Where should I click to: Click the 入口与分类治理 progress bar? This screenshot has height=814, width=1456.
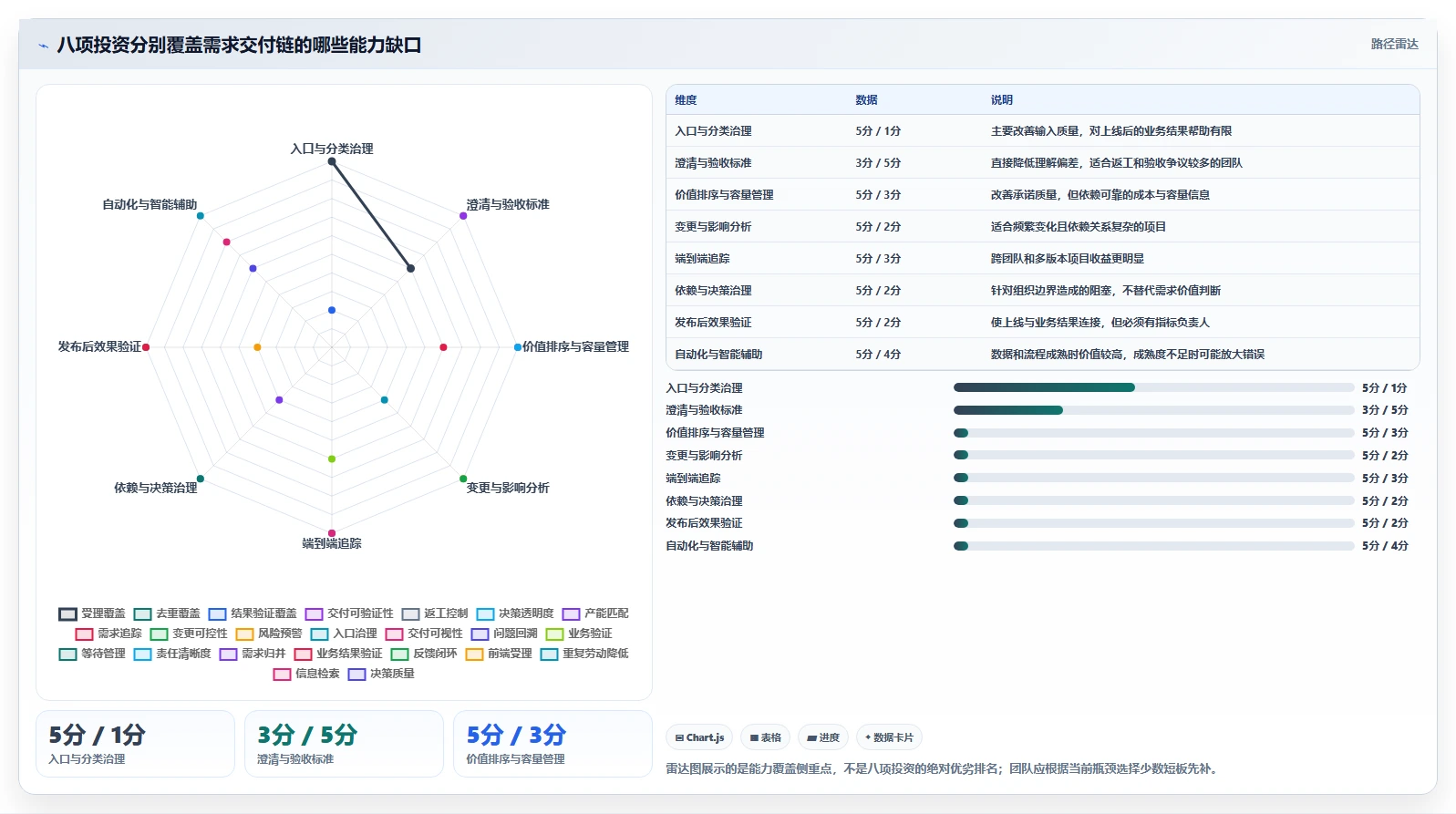coord(1153,387)
